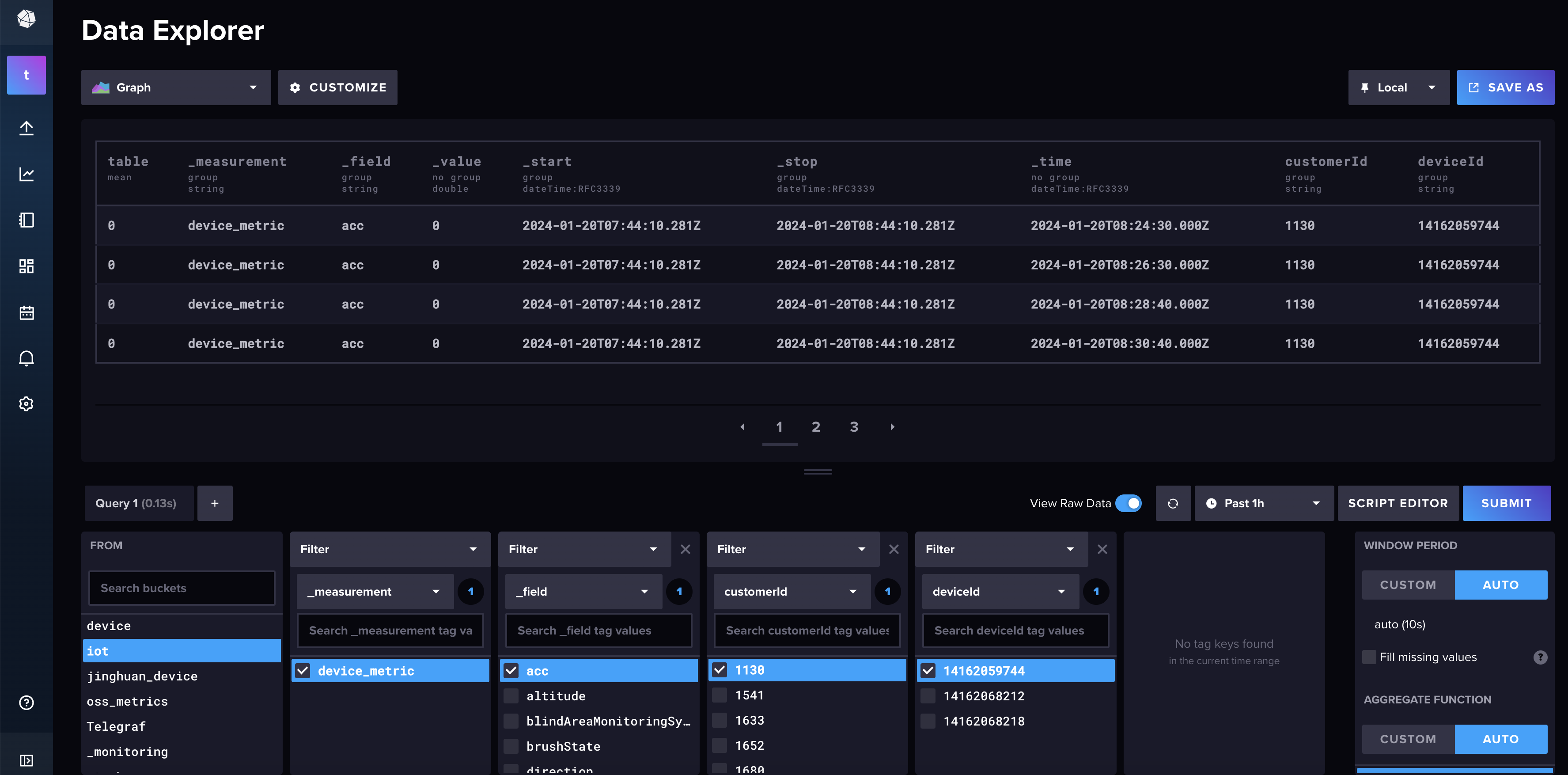Open Tasks calendar icon in sidebar
Image resolution: width=1568 pixels, height=775 pixels.
[x=26, y=312]
